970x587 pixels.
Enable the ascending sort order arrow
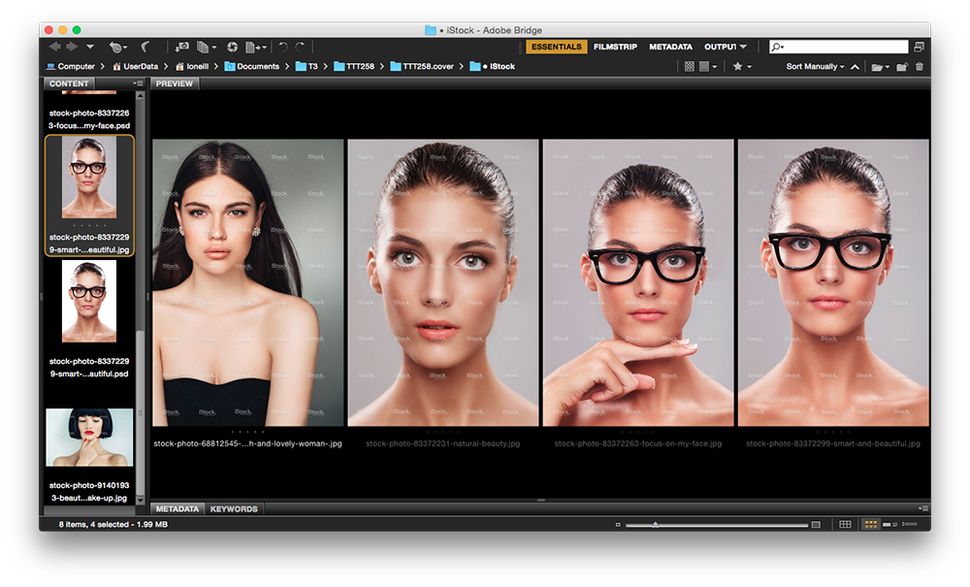855,66
